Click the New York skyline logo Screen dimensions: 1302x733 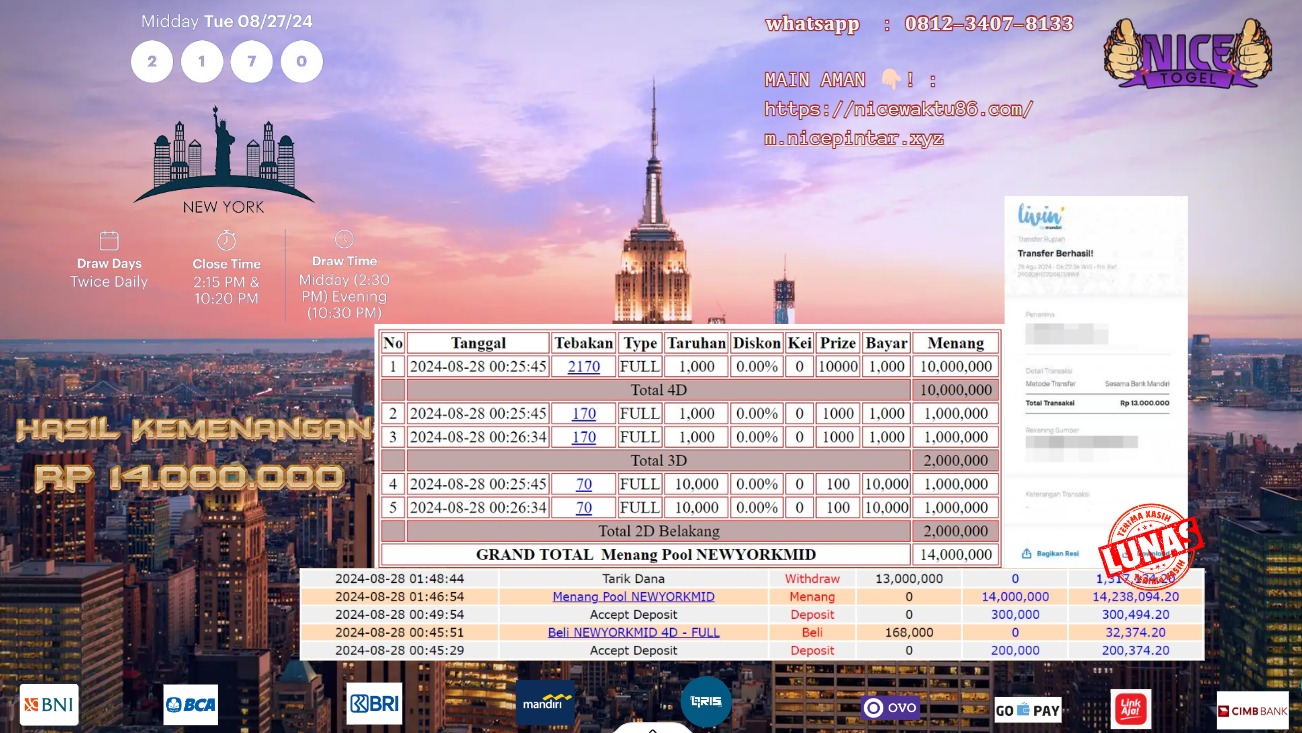223,160
